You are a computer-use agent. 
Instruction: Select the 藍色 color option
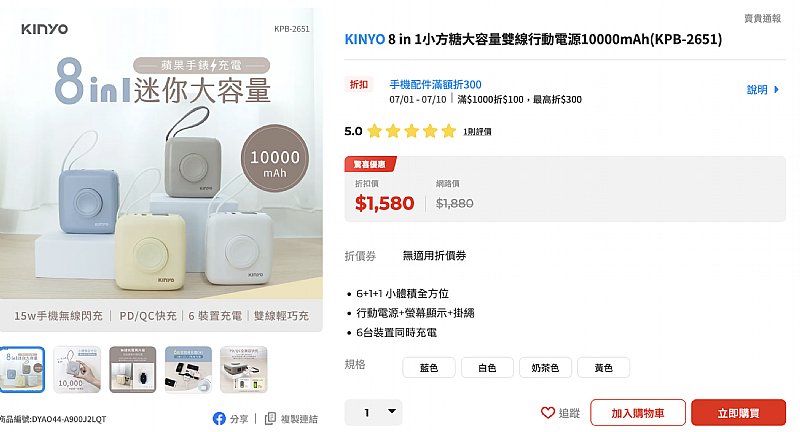(x=429, y=368)
